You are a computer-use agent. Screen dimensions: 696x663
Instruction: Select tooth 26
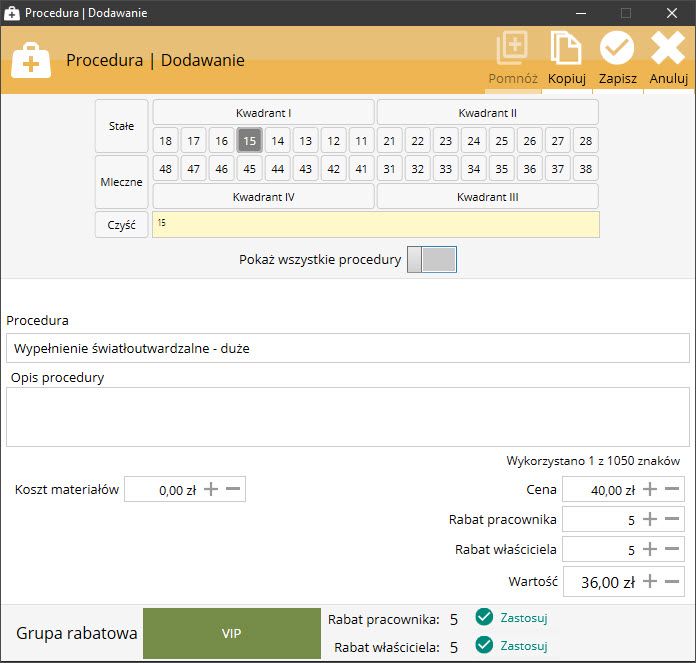coord(530,141)
